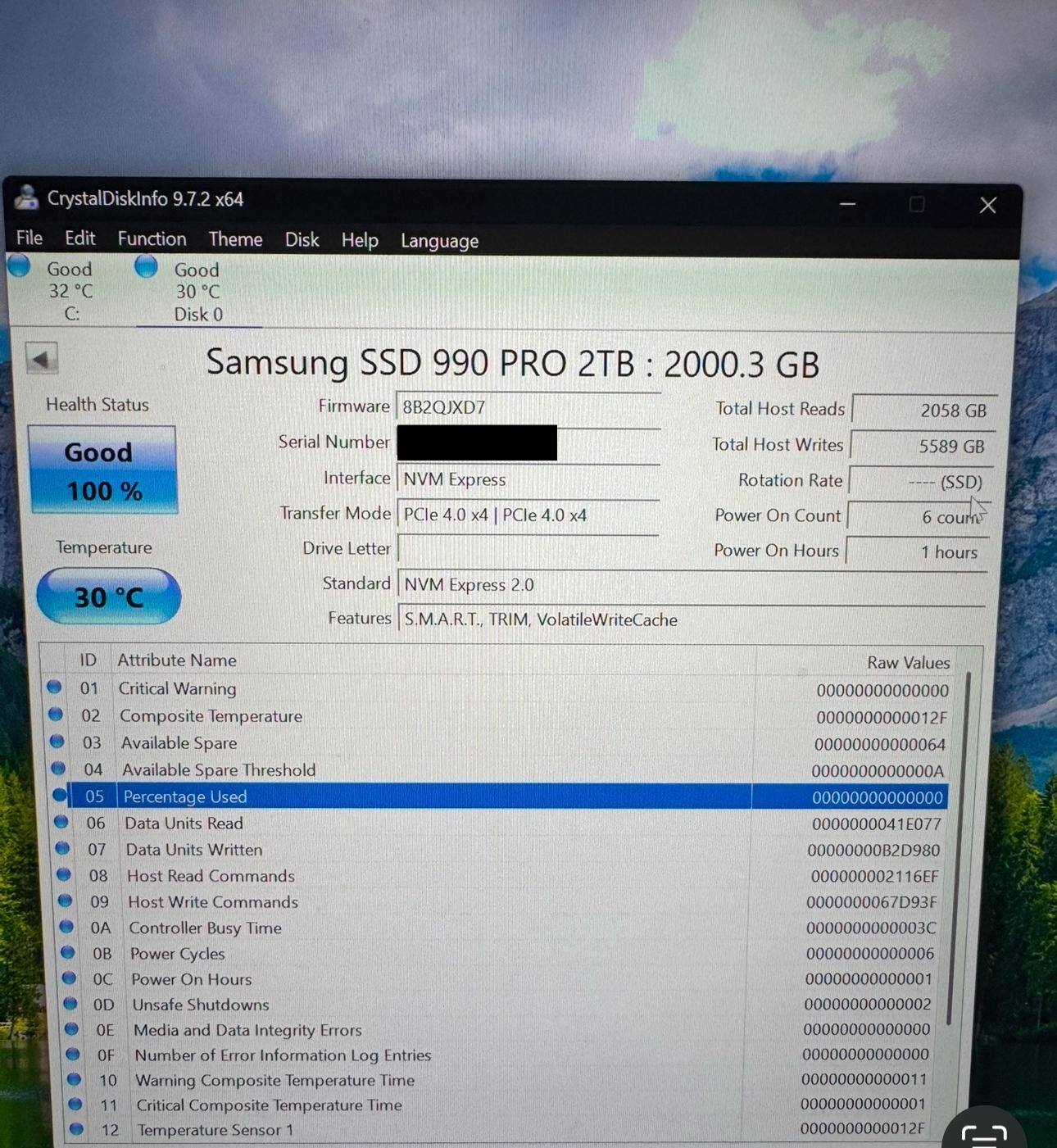Click the Good 100 % health status button
Screen dimensions: 1057x1148
103,470
